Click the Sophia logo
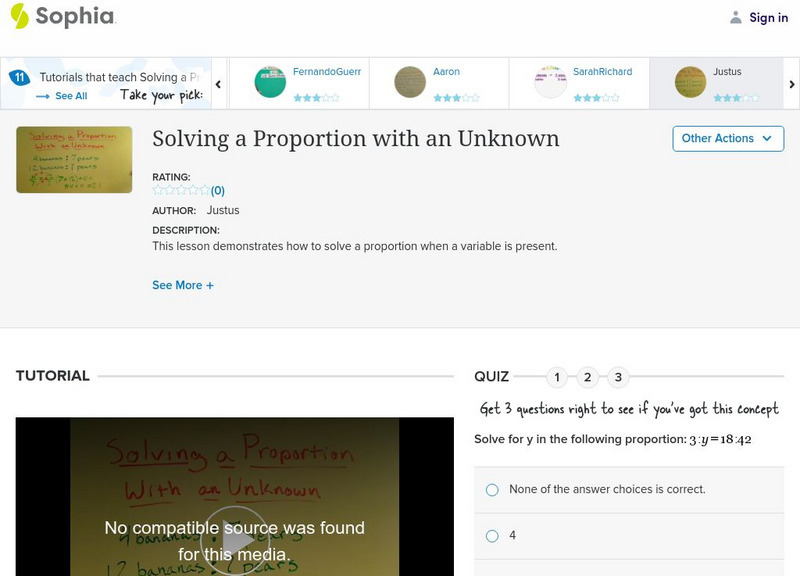This screenshot has height=576, width=800. [63, 16]
